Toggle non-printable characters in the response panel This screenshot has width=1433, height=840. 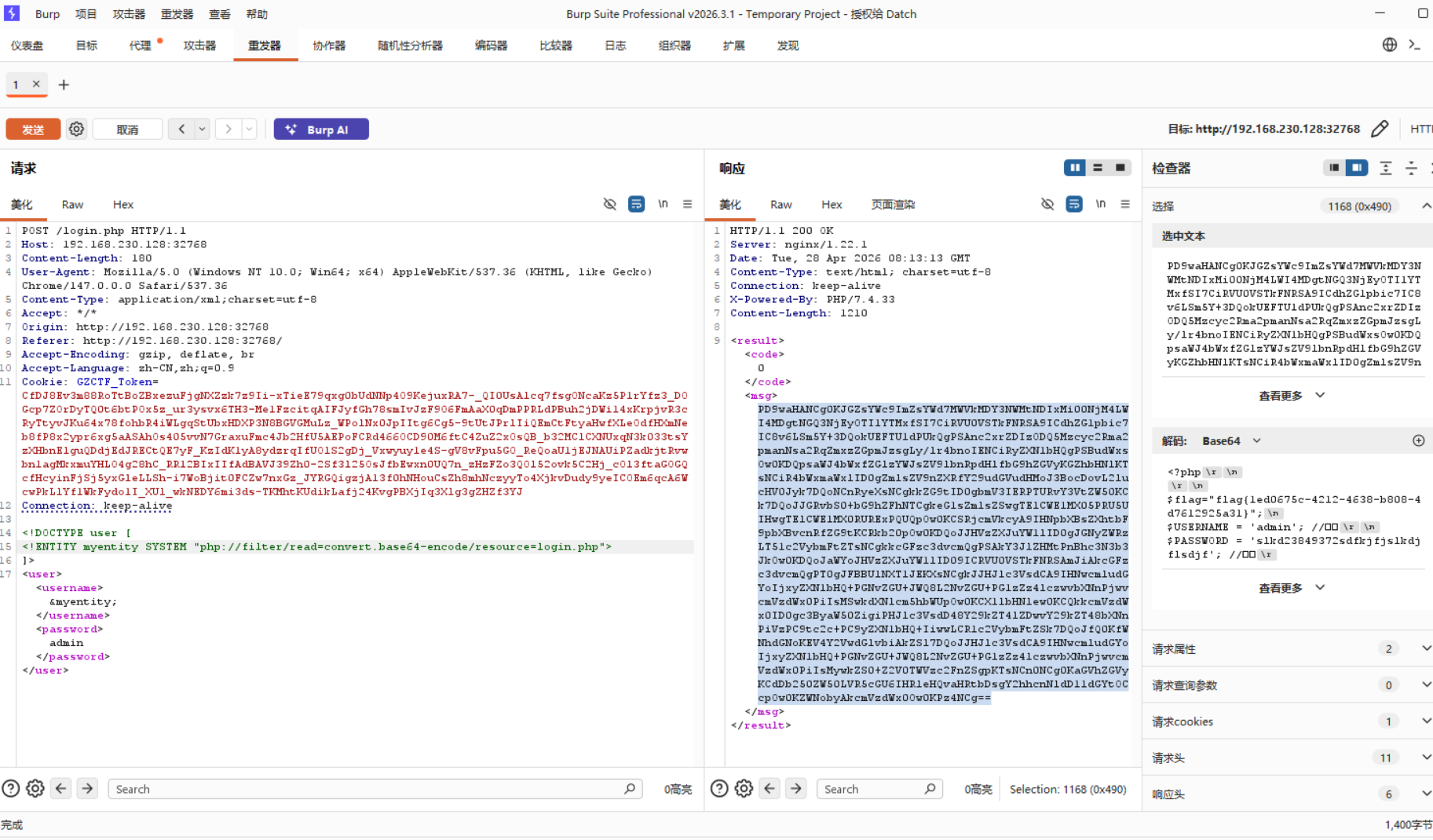point(1047,204)
